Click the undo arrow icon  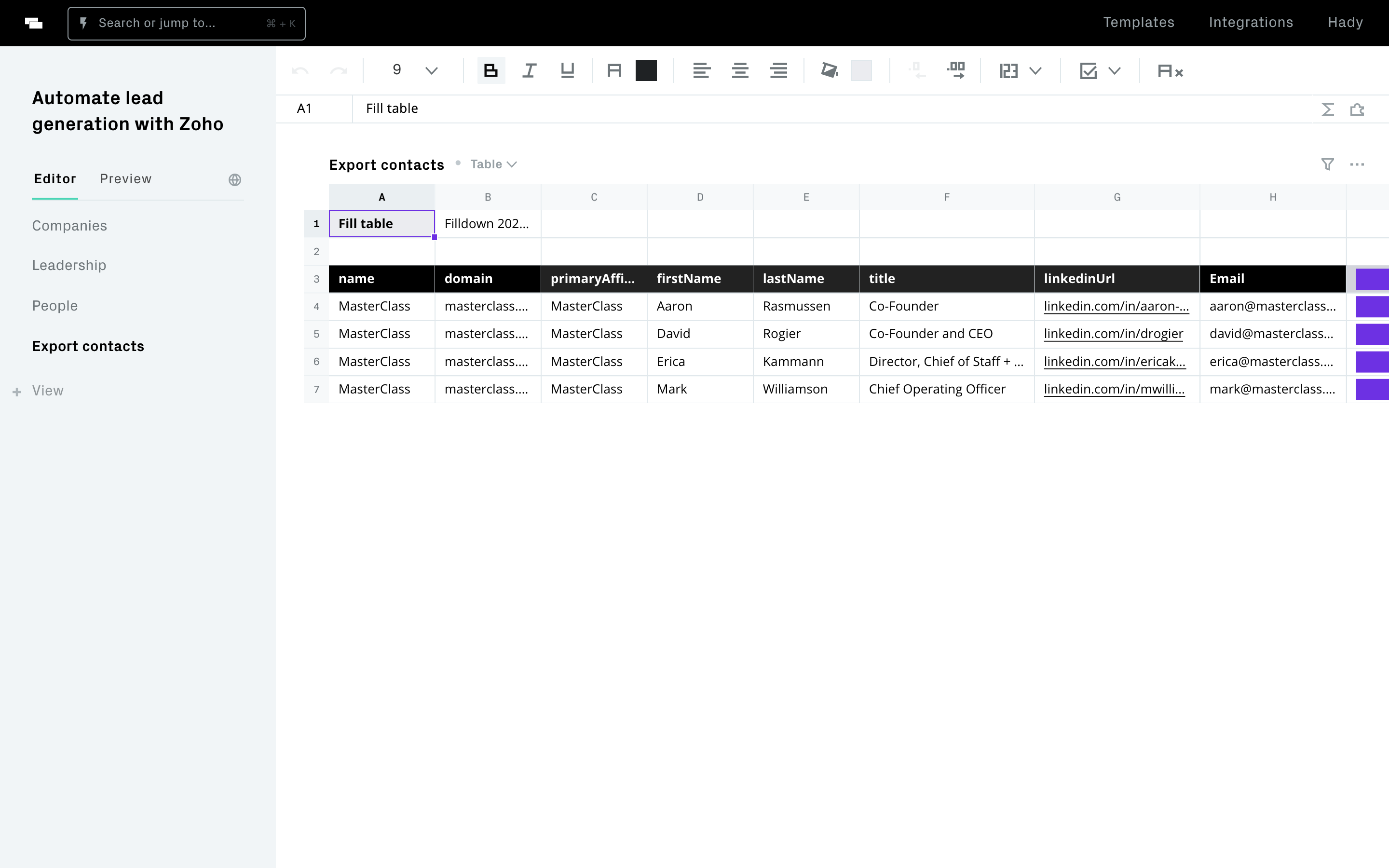click(x=300, y=70)
